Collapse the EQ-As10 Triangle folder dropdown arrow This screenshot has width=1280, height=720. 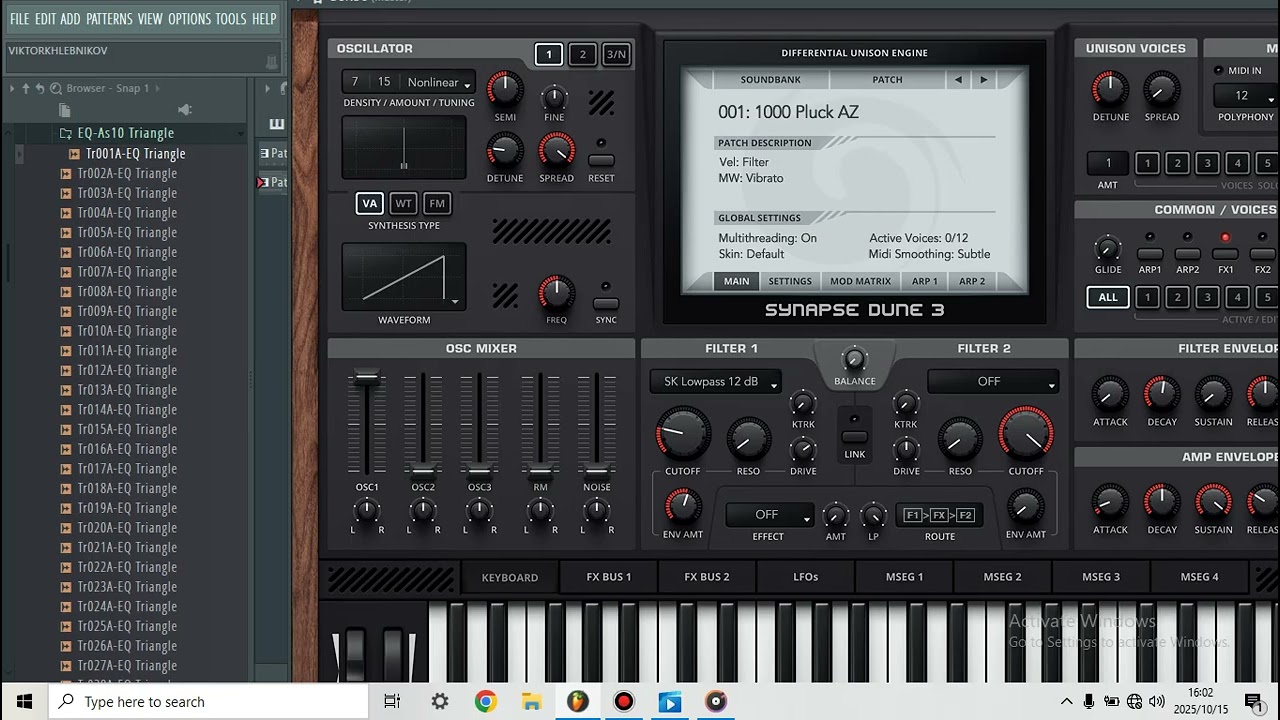[241, 133]
